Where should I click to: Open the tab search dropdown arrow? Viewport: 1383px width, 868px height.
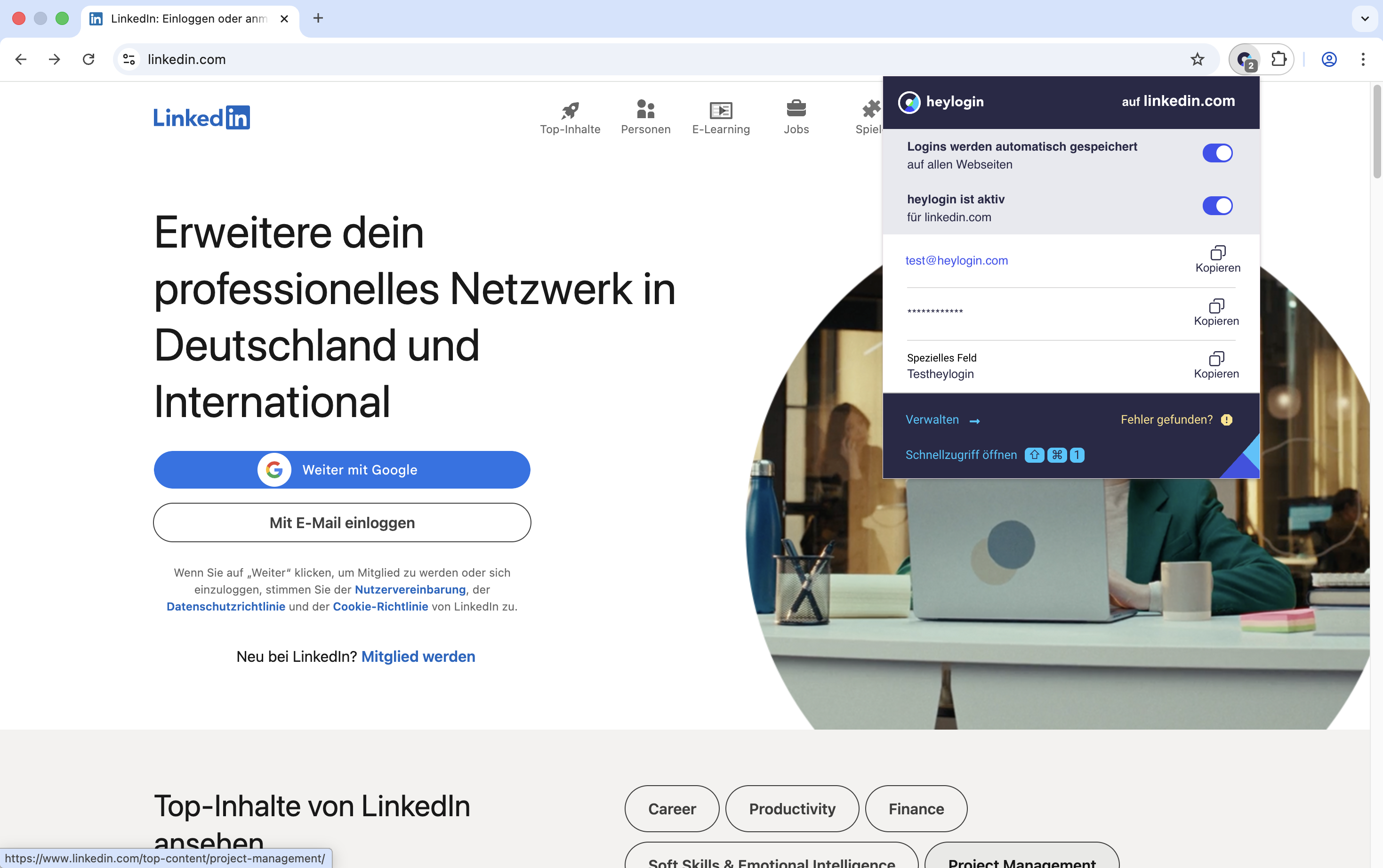1365,18
